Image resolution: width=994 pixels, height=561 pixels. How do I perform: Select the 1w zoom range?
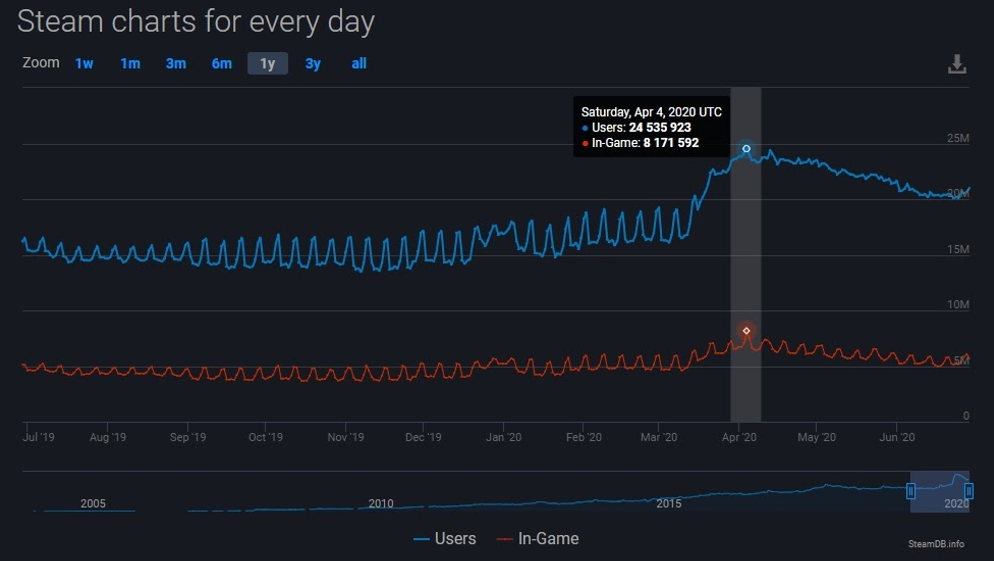(x=84, y=63)
